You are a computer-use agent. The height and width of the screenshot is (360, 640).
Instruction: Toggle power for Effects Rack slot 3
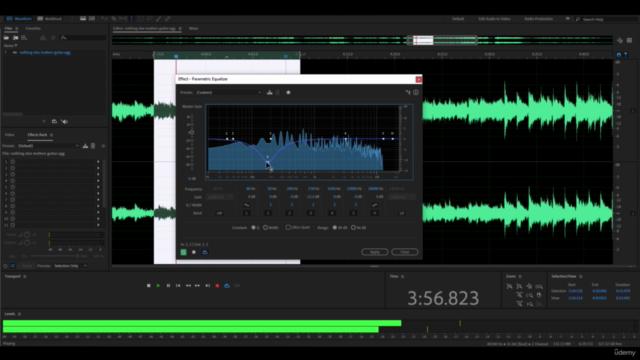coord(13,174)
